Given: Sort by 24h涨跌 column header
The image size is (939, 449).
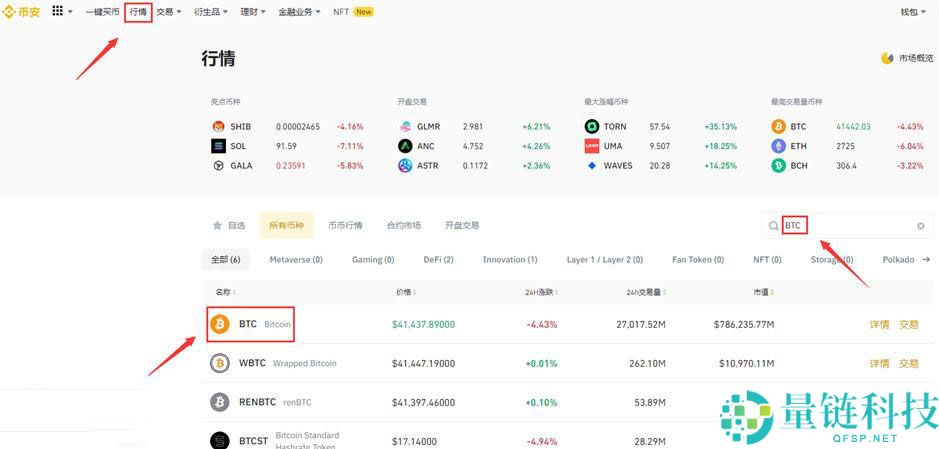Looking at the screenshot, I should click(540, 292).
